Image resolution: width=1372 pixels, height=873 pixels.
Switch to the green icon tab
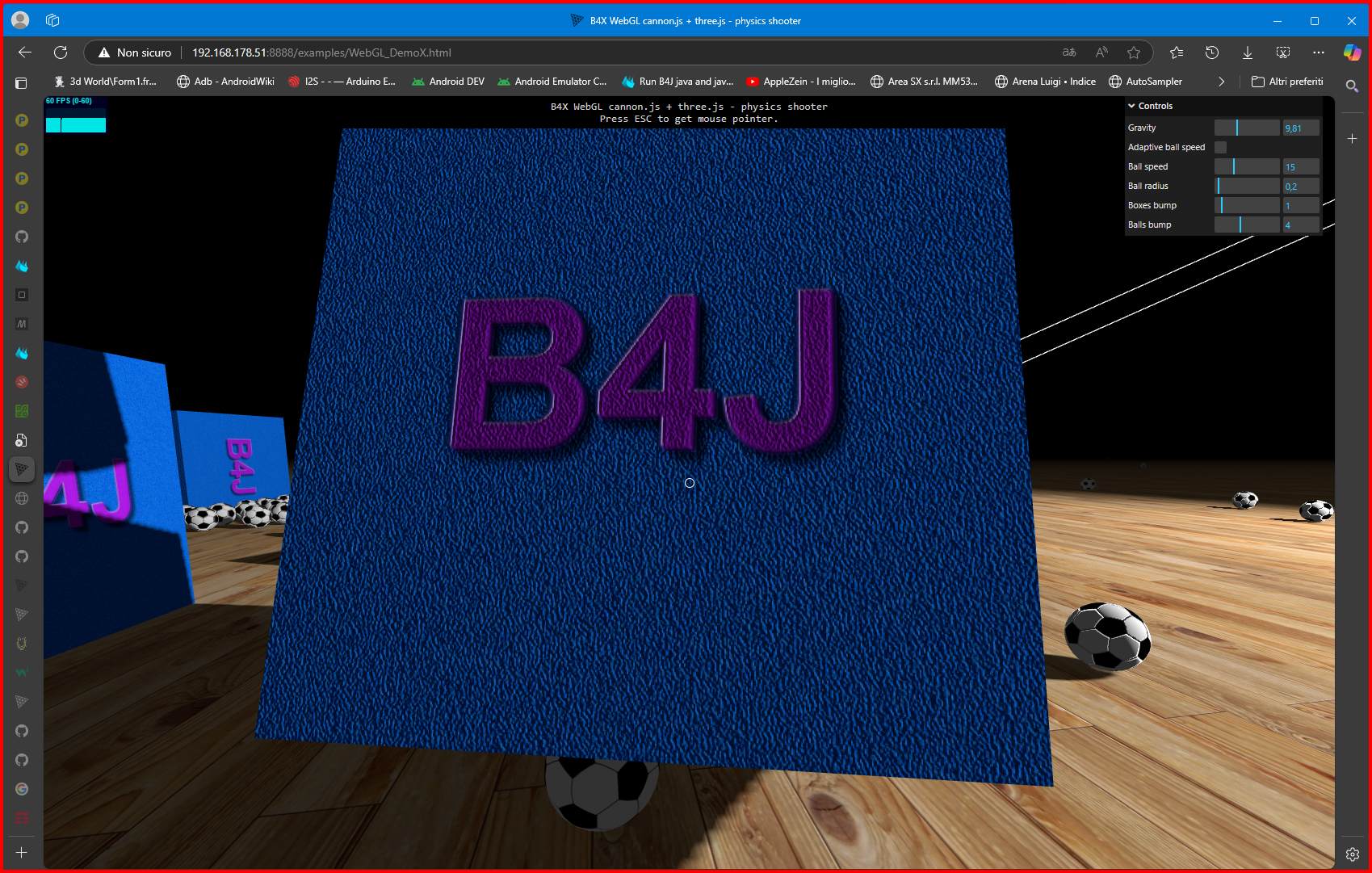coord(22,411)
